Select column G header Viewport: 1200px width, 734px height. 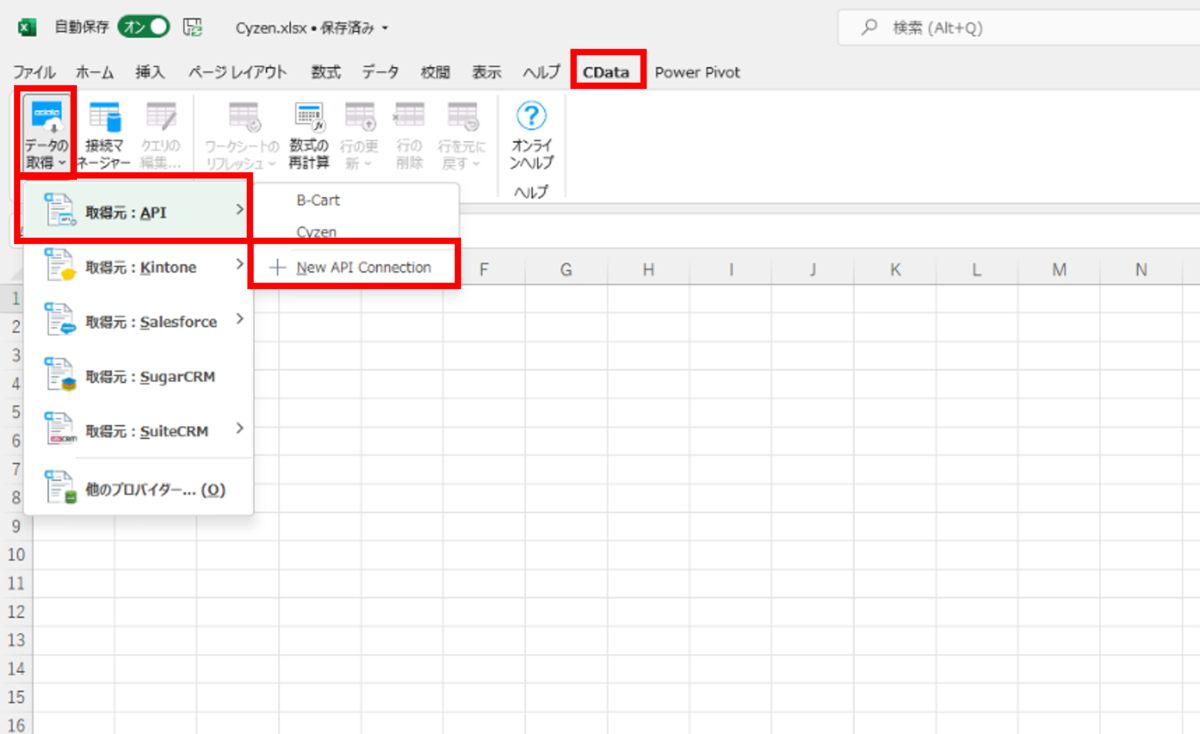coord(566,269)
